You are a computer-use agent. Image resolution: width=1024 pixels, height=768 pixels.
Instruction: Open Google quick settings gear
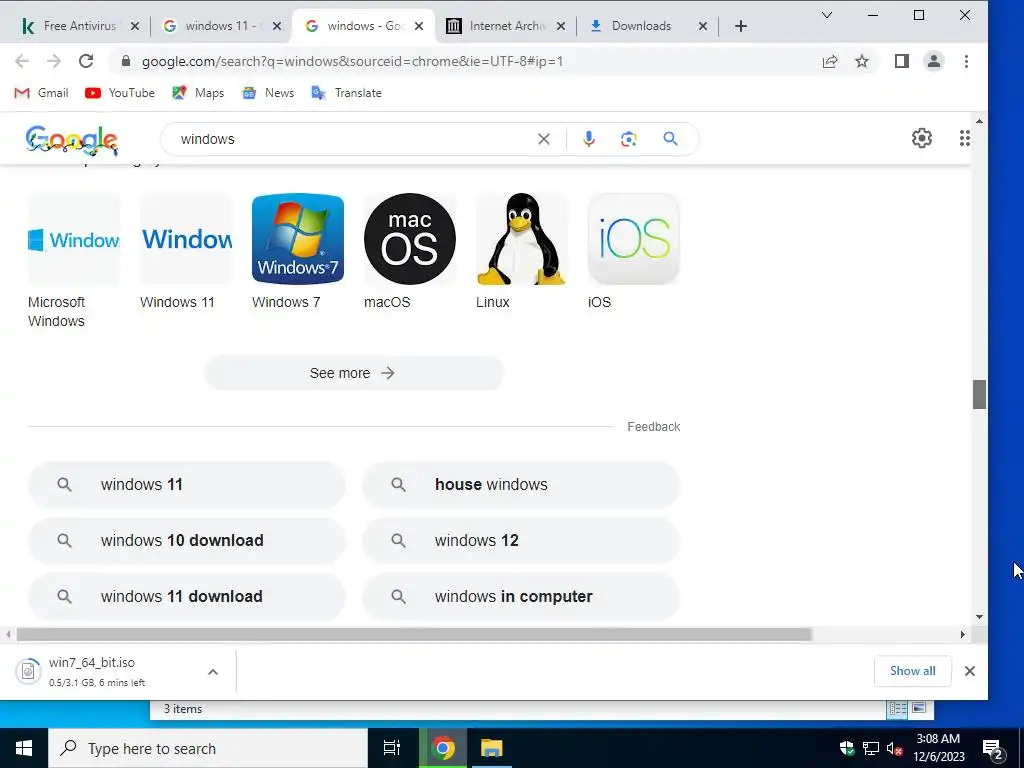tap(921, 138)
